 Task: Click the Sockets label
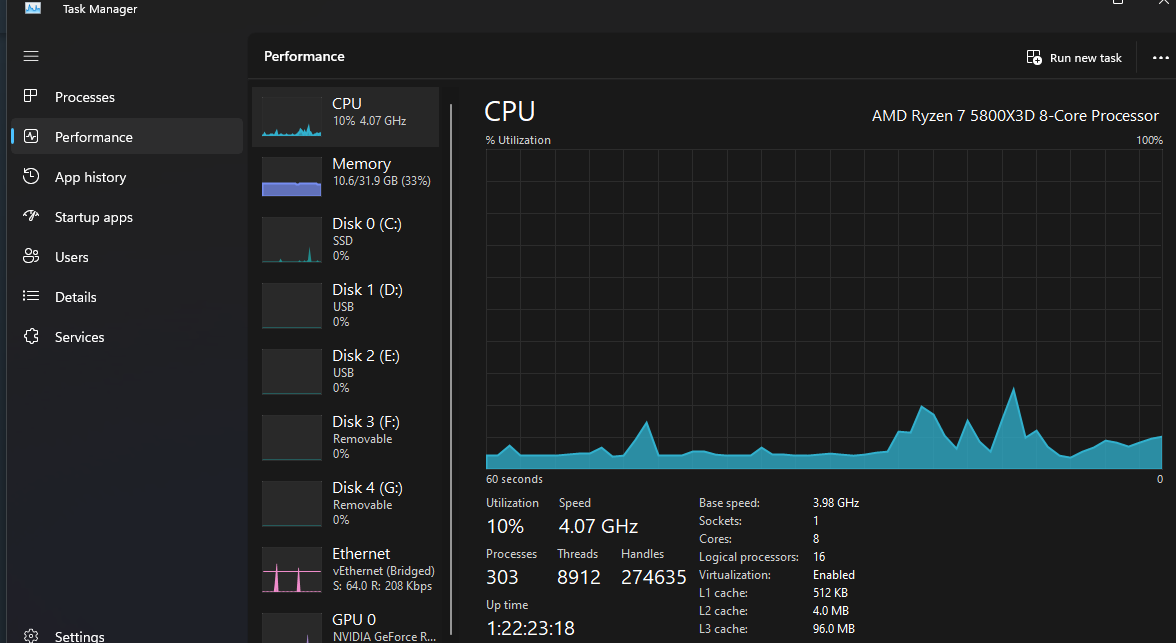[x=720, y=521]
